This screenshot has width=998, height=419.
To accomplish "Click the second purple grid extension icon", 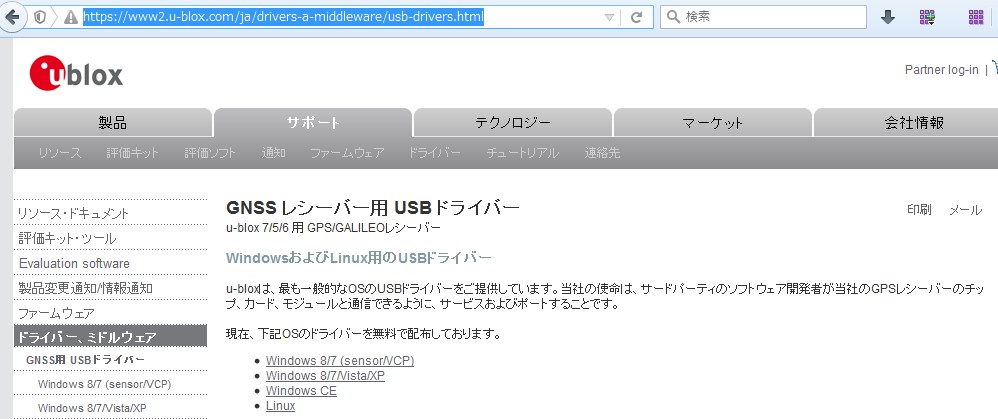I will pos(976,17).
